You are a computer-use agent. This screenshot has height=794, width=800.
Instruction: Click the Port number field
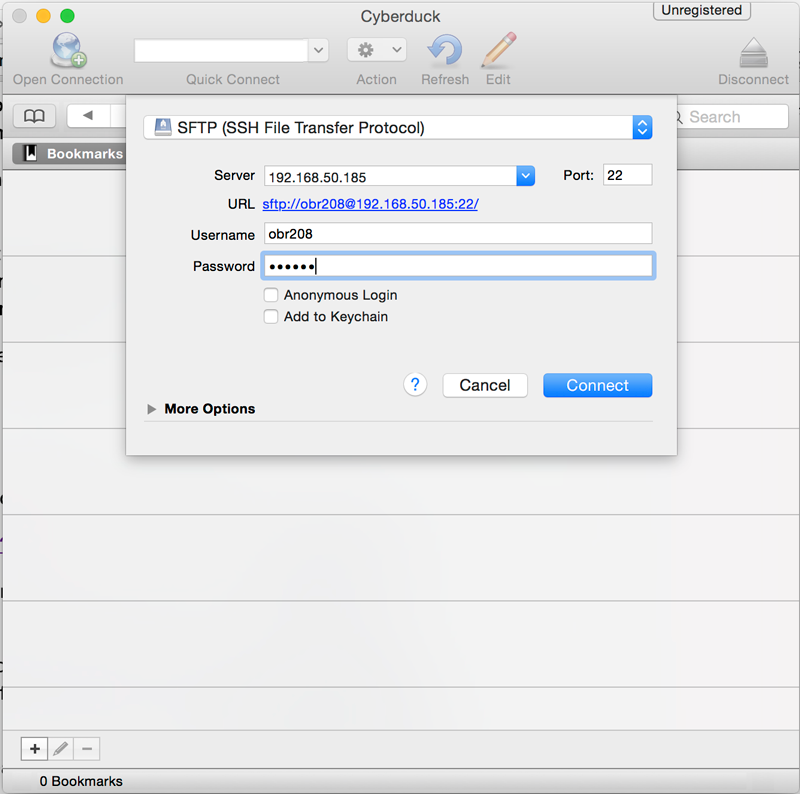(x=627, y=175)
